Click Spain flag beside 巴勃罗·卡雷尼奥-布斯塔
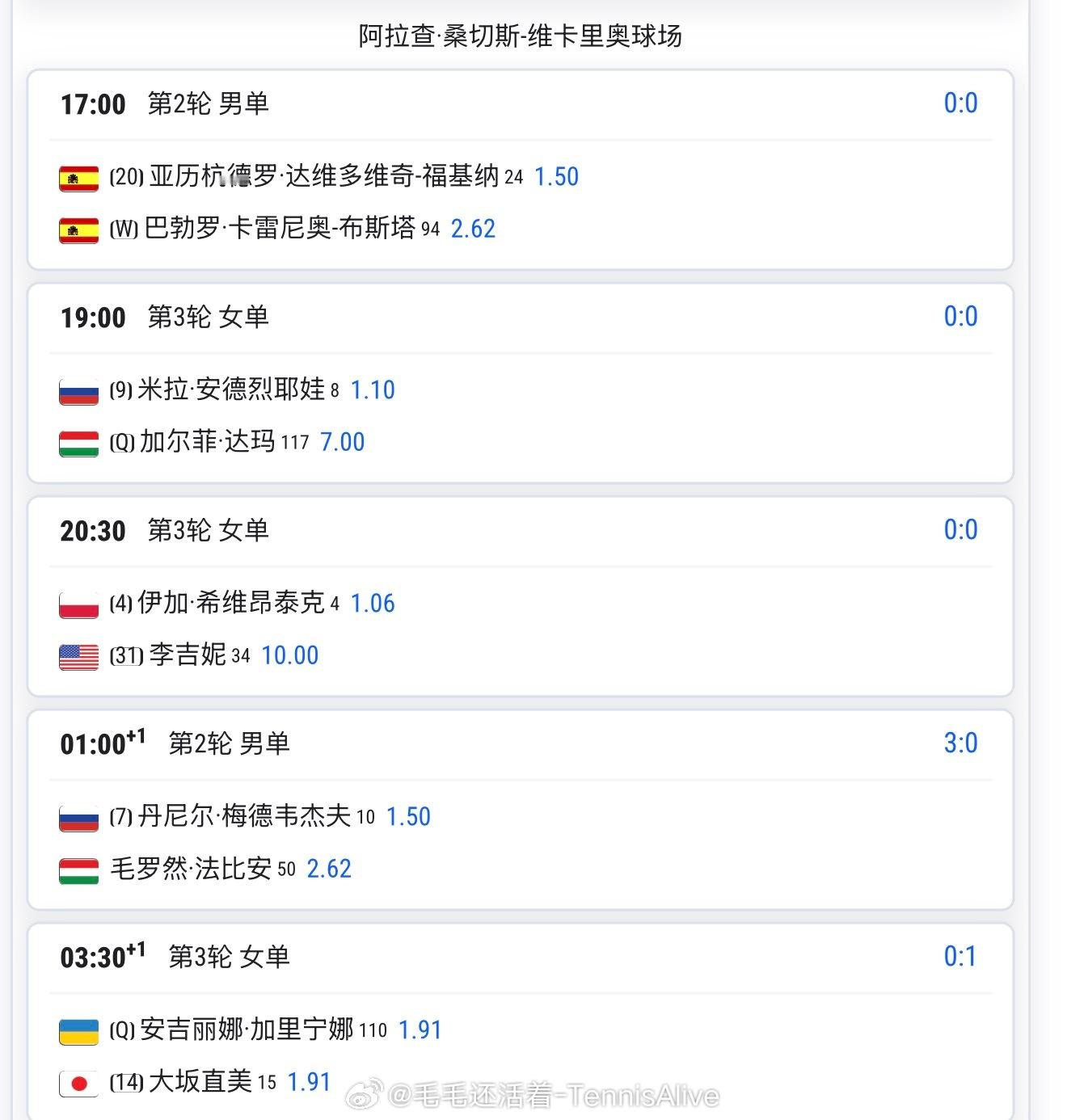 tap(78, 230)
